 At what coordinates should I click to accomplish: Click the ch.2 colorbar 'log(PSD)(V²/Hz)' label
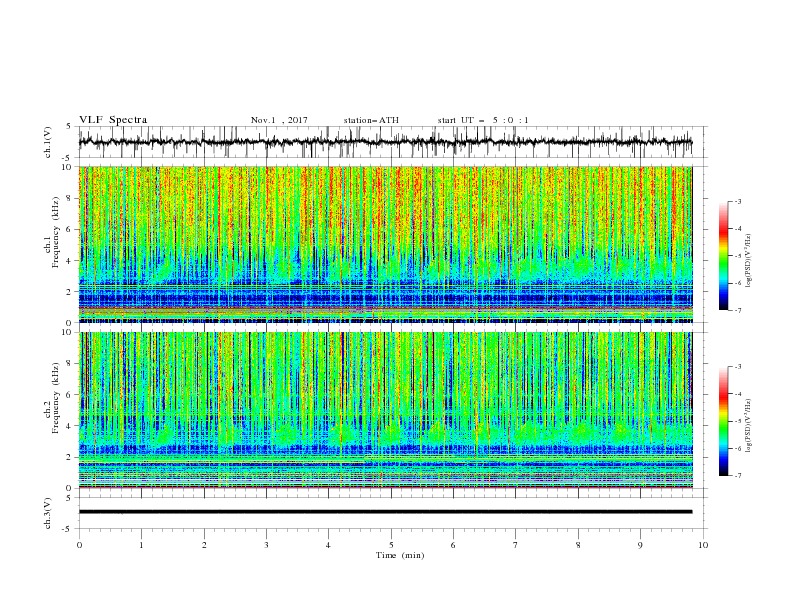click(x=750, y=425)
